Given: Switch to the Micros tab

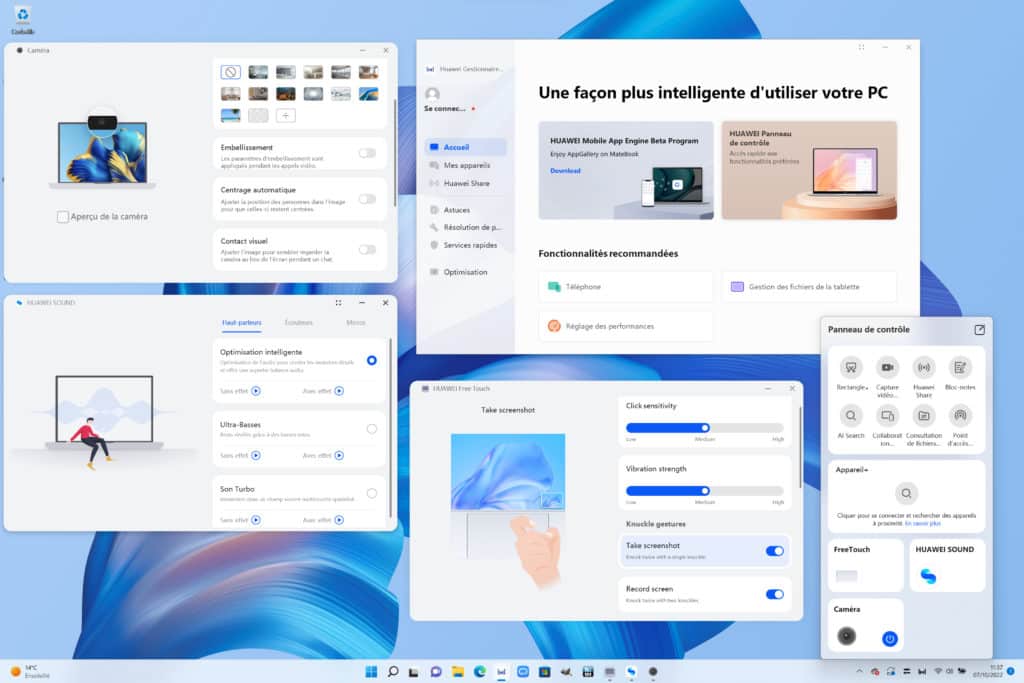Looking at the screenshot, I should 356,323.
